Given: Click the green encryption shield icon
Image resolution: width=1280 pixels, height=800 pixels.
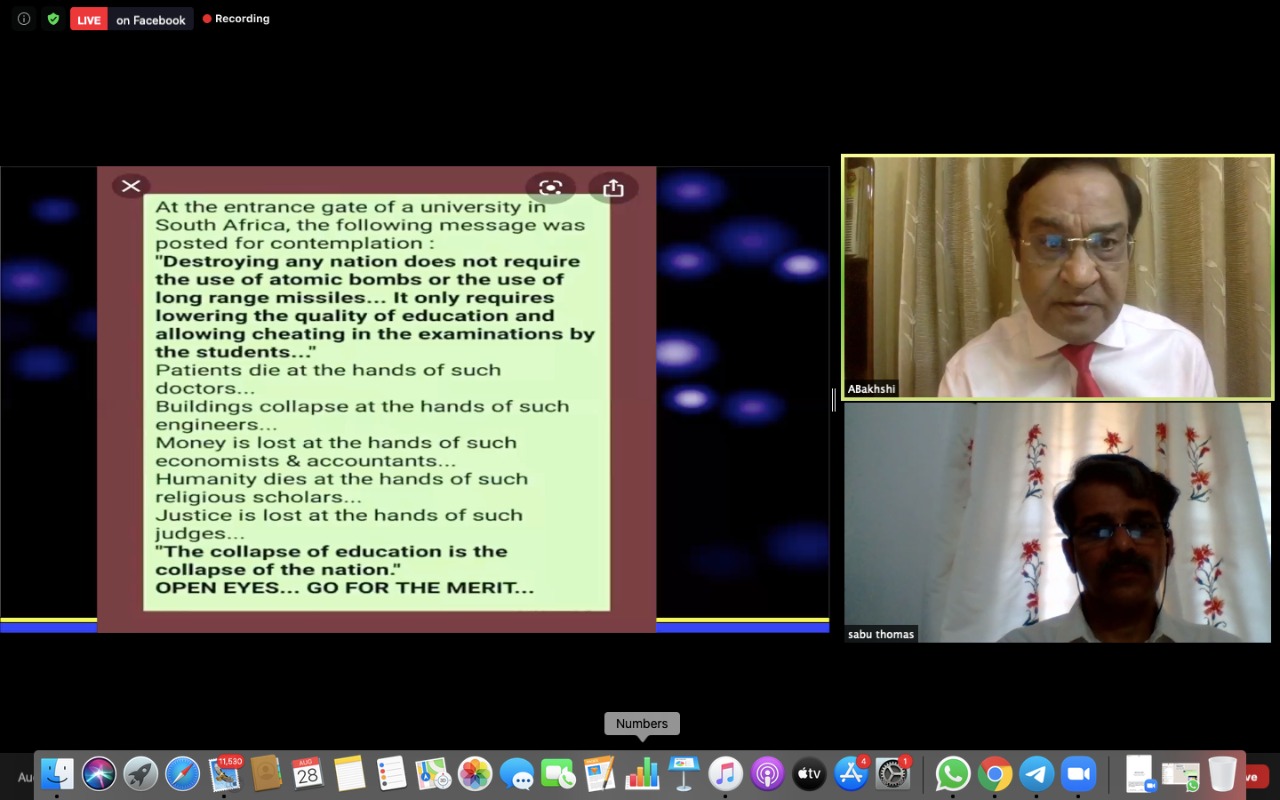Looking at the screenshot, I should click(x=53, y=19).
